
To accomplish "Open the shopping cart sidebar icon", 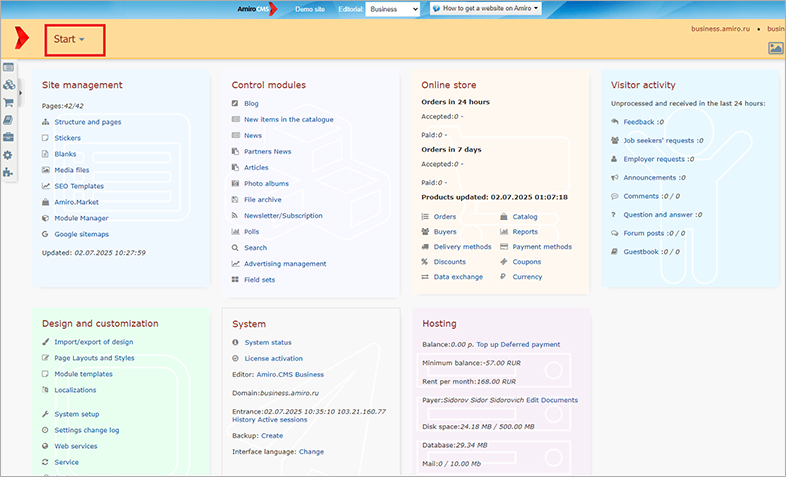I will coord(9,102).
